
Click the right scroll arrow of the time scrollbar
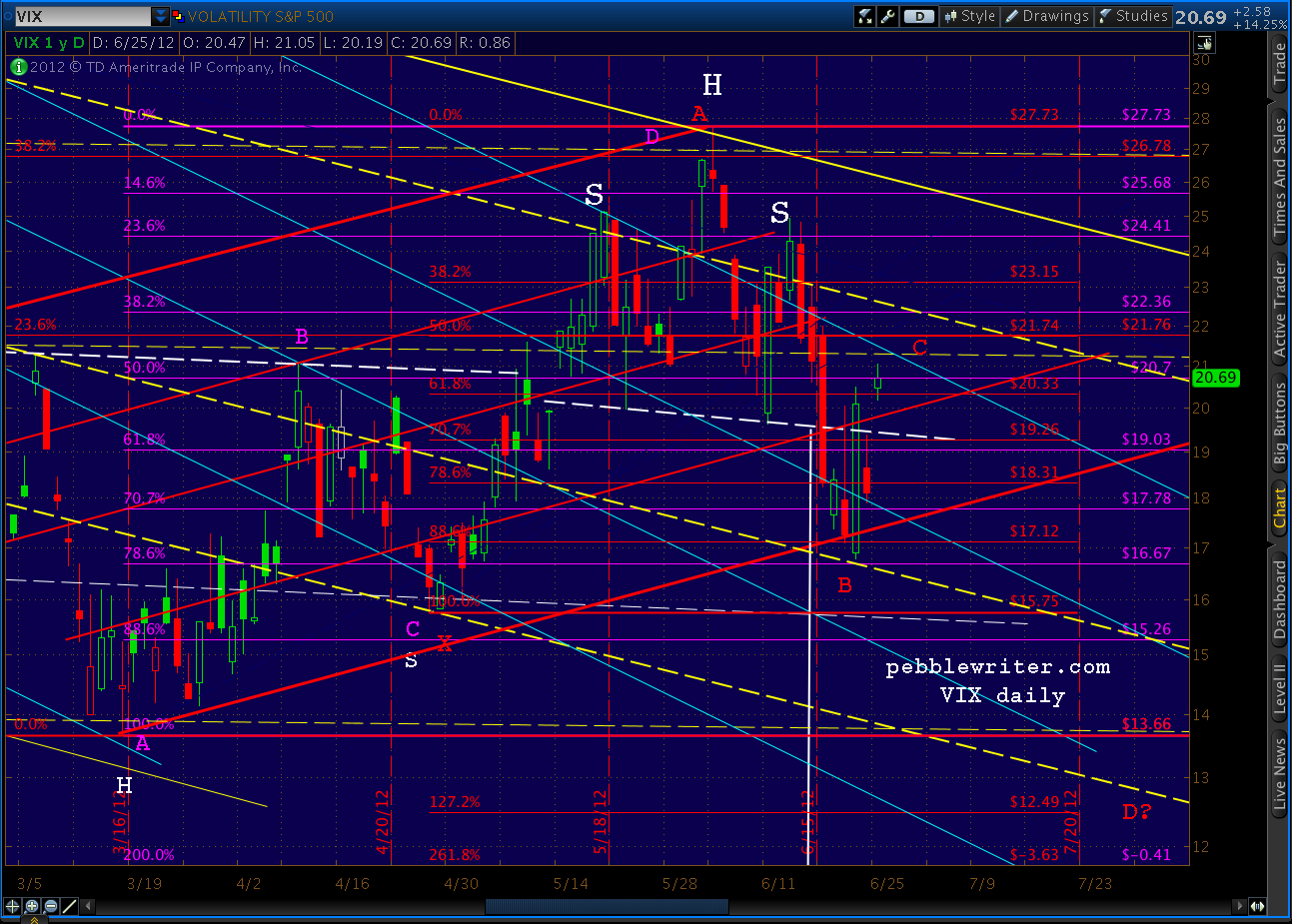pos(1241,906)
